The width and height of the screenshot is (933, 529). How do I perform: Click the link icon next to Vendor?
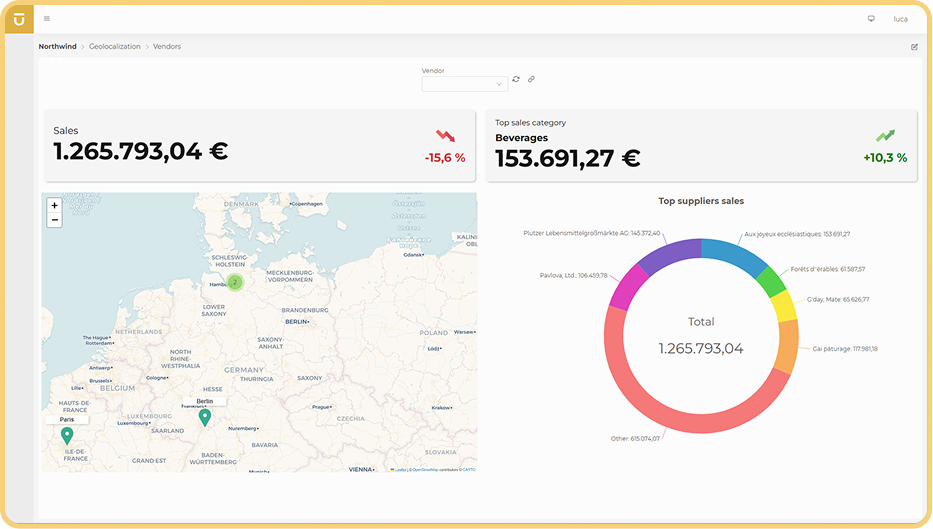tap(532, 79)
